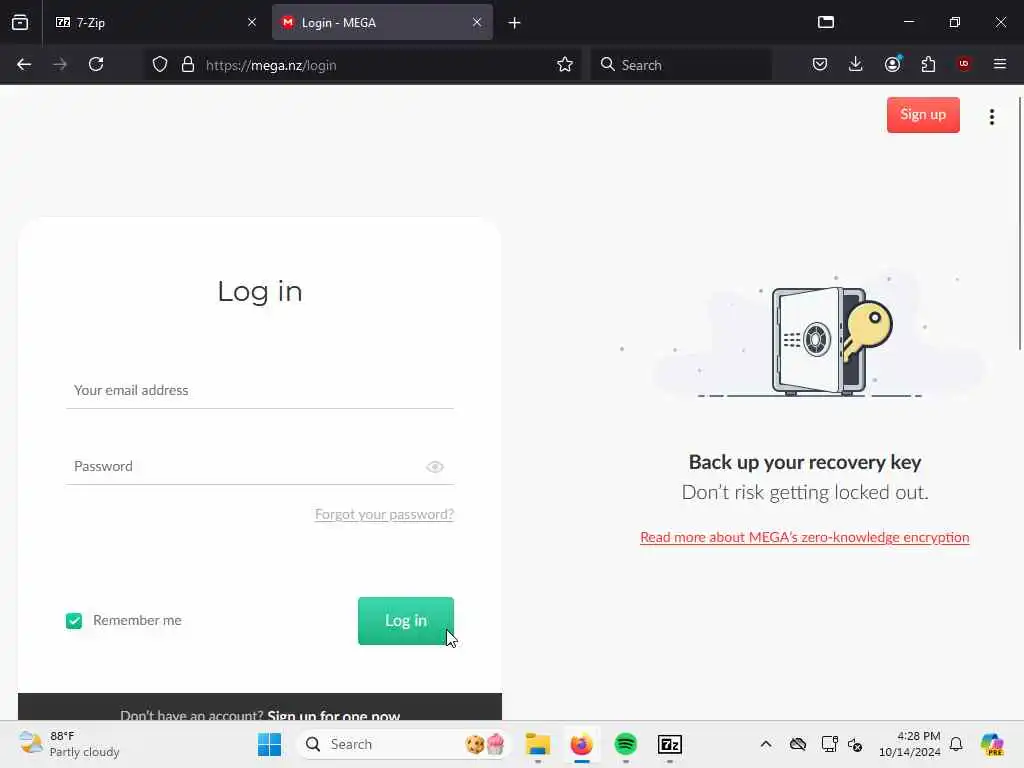Viewport: 1024px width, 768px height.
Task: Click the green Log in button
Action: click(406, 620)
